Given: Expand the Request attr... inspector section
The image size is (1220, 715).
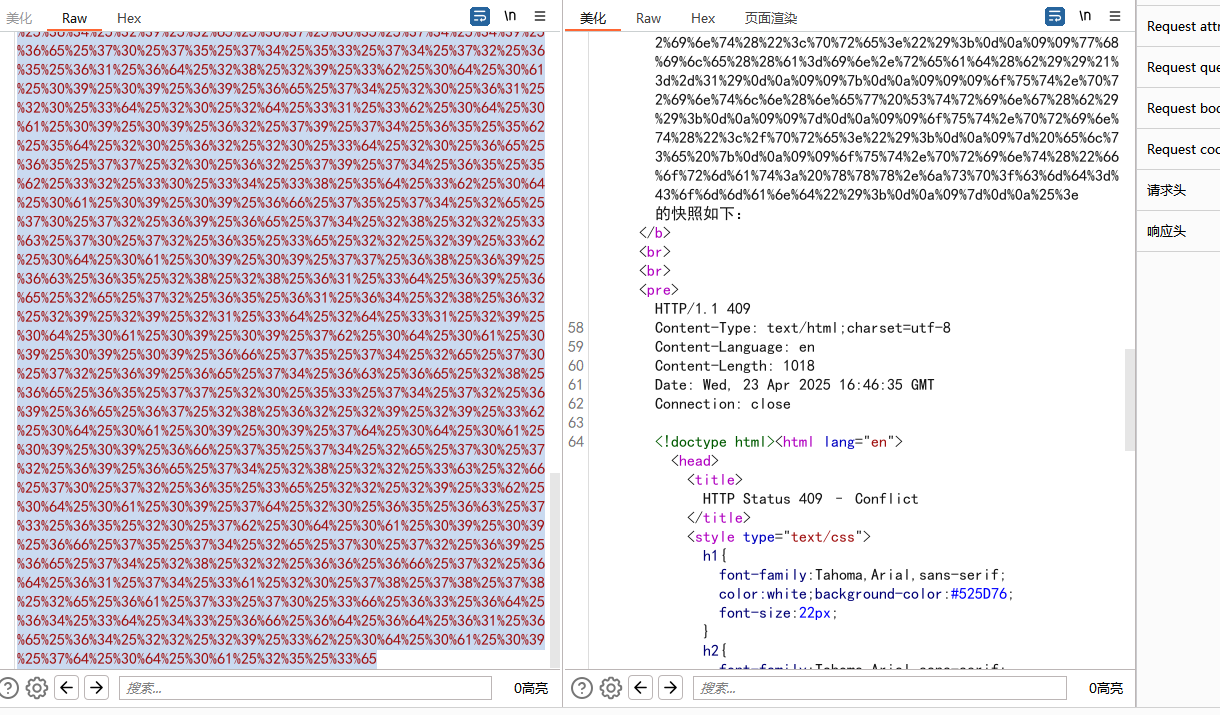Looking at the screenshot, I should pos(1179,26).
